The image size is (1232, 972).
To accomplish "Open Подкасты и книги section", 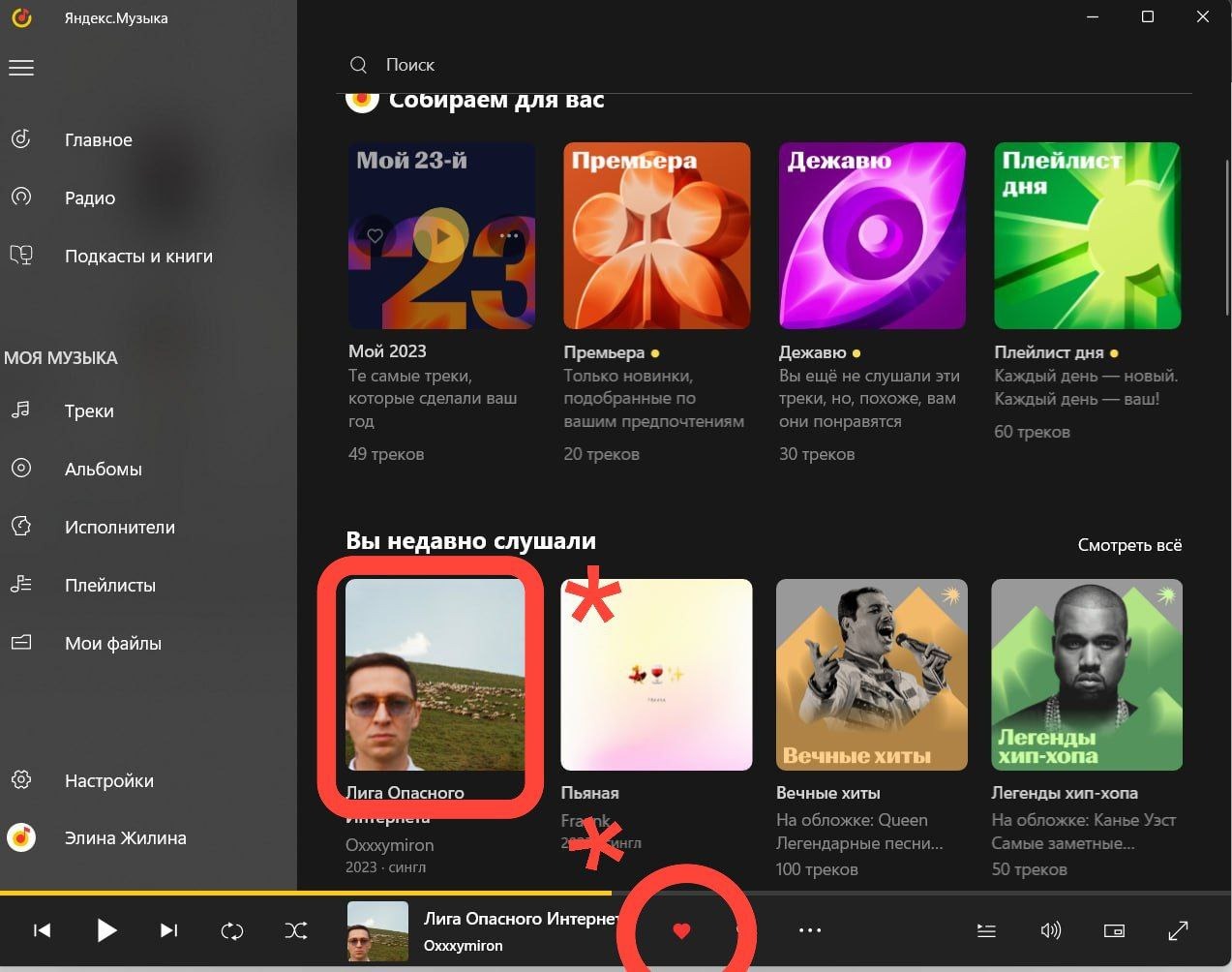I will (x=138, y=256).
